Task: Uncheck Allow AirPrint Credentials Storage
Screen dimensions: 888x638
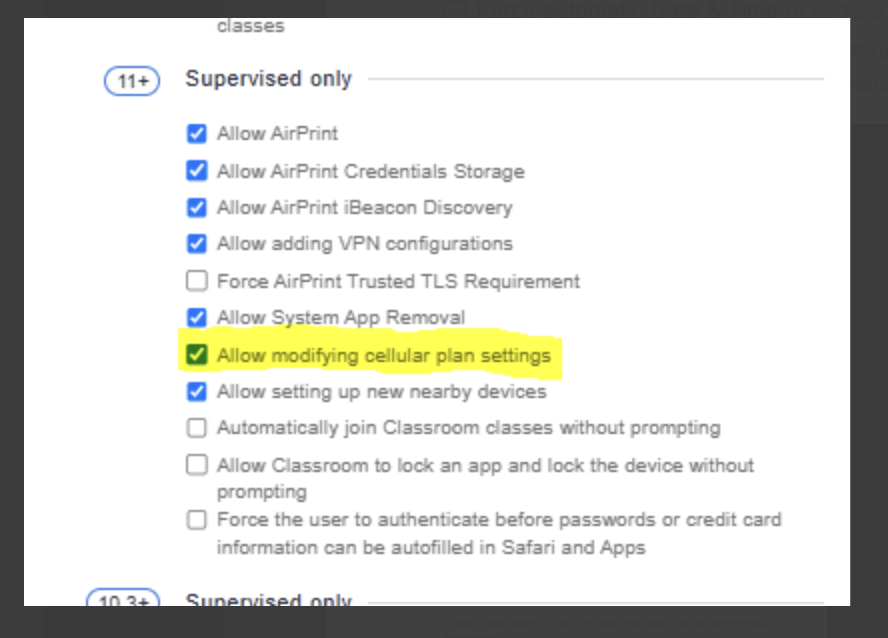Action: click(x=196, y=171)
